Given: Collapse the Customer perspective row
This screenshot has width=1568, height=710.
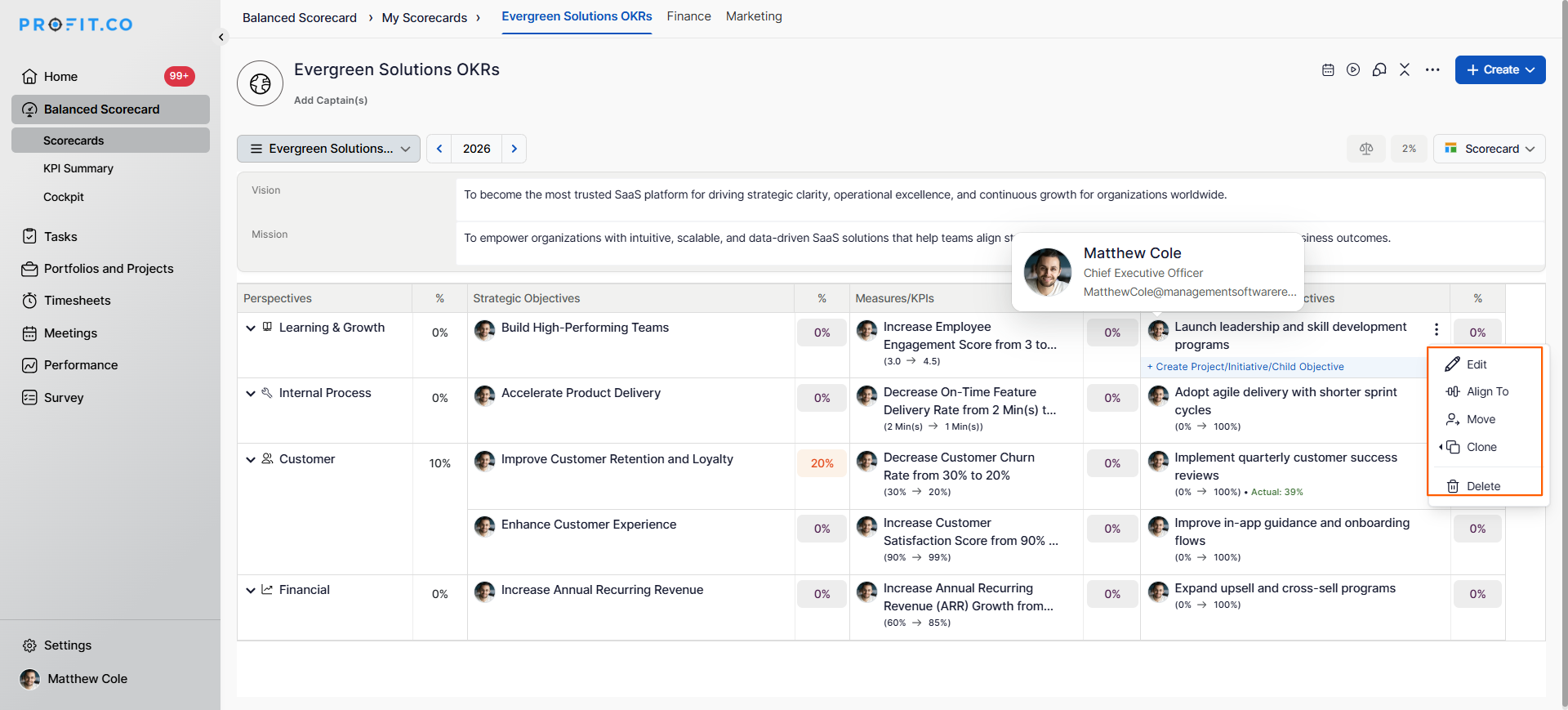Looking at the screenshot, I should click(251, 459).
